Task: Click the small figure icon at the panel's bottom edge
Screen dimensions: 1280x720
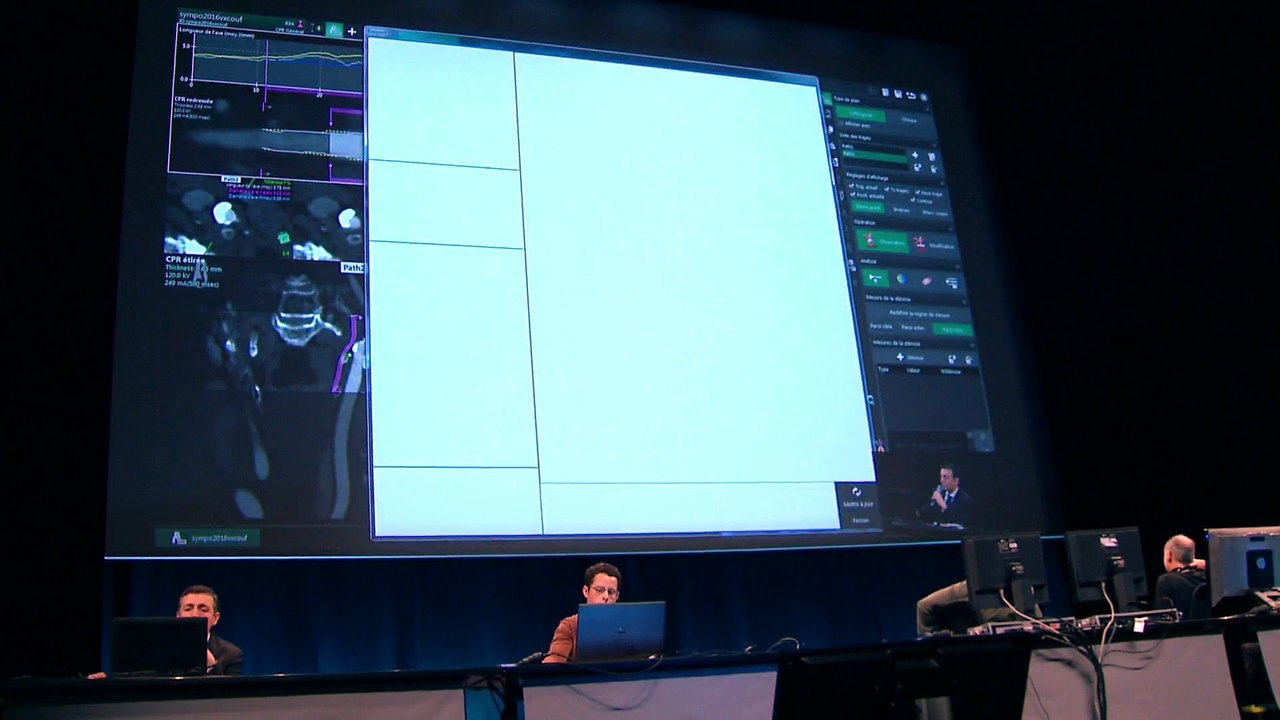Action: 880,446
